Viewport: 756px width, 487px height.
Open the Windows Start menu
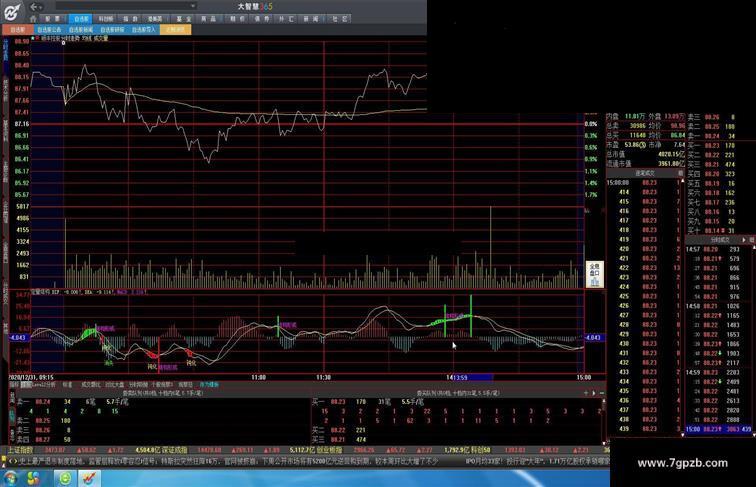tap(10, 478)
